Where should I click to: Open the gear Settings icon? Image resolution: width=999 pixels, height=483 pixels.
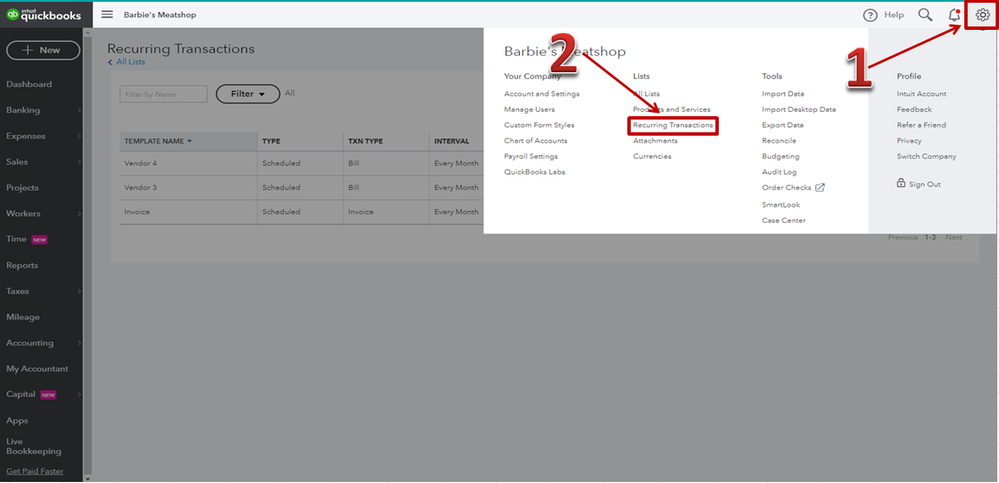(982, 15)
